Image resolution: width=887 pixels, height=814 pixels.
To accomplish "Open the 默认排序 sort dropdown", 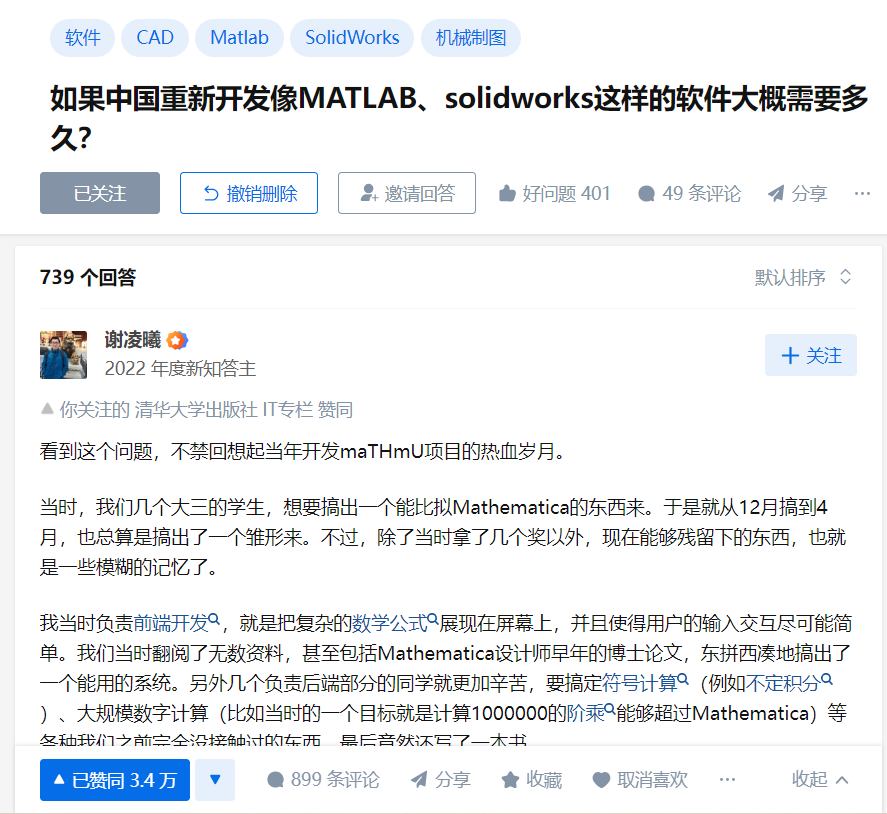I will point(803,277).
